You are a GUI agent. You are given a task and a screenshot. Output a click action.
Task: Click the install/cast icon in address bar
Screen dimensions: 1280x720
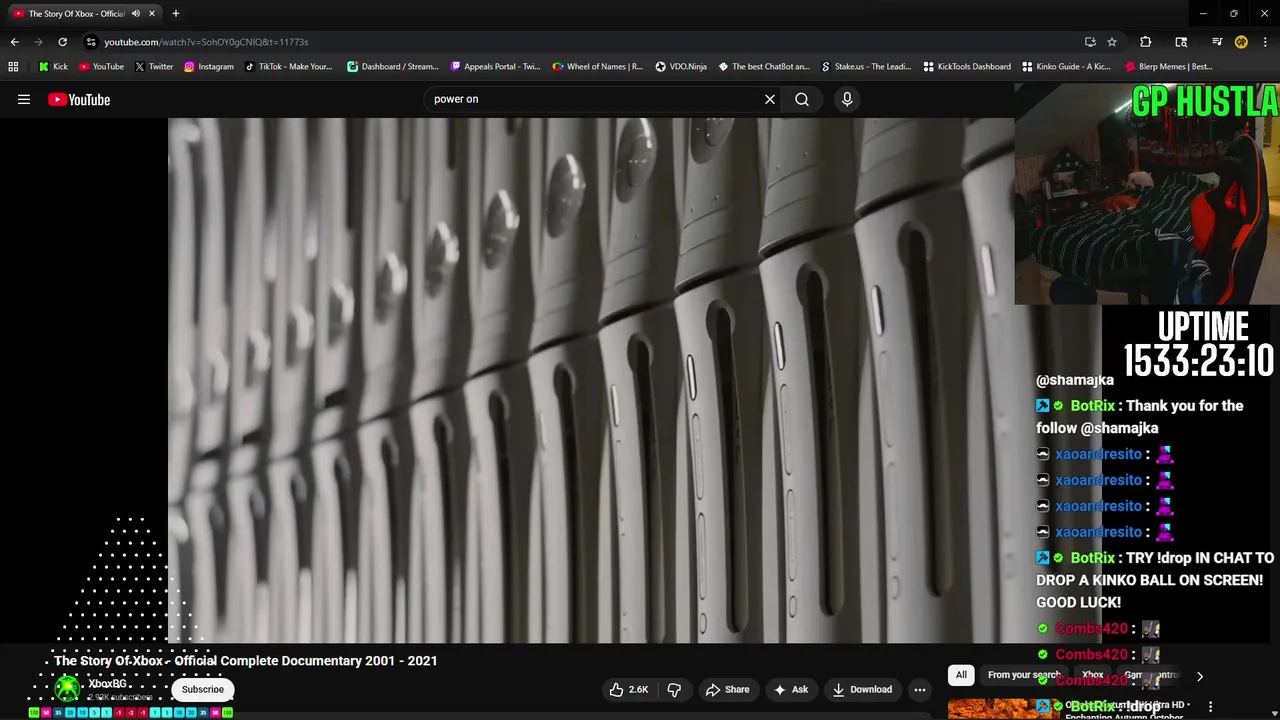tap(1090, 42)
